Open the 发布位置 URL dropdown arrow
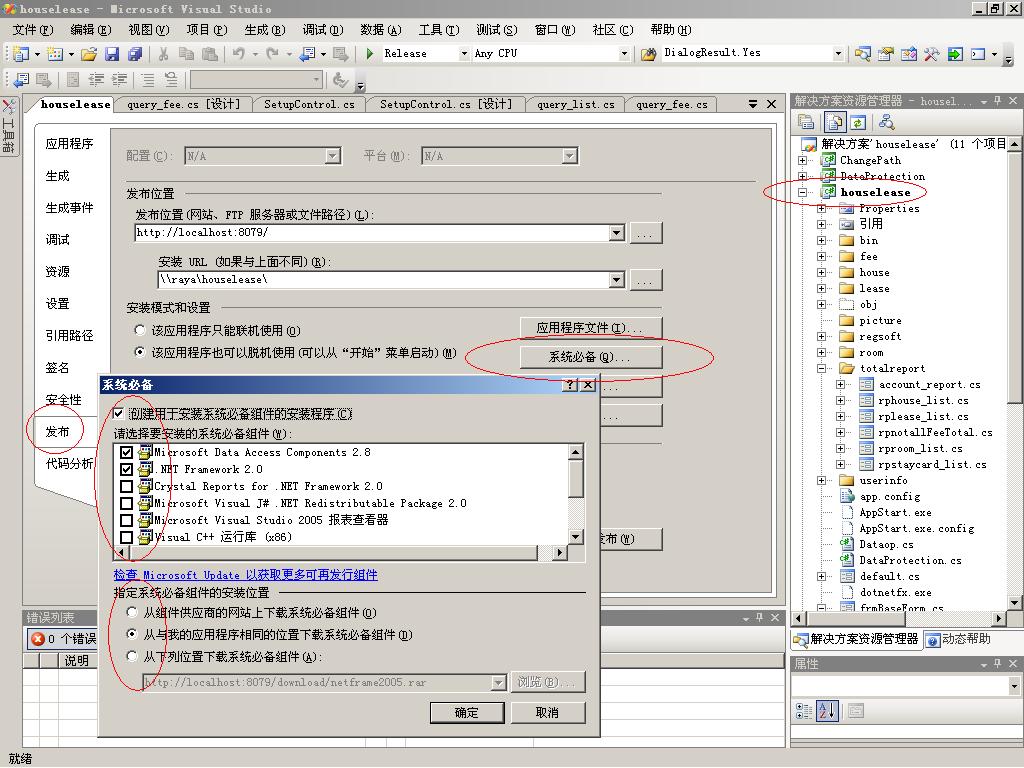 (x=616, y=232)
